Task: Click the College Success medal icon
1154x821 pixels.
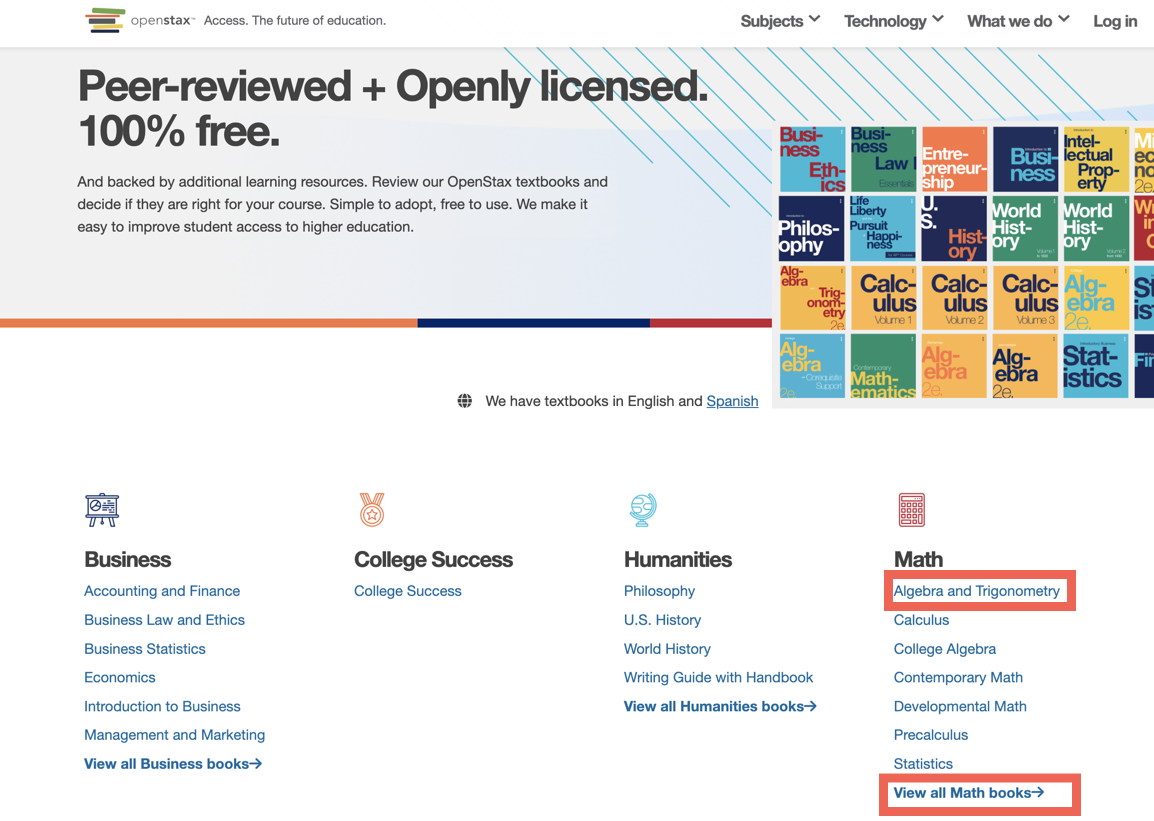Action: coord(372,510)
